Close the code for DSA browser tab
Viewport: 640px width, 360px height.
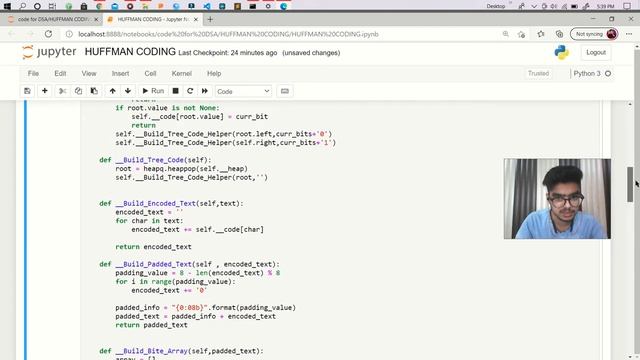(96, 19)
